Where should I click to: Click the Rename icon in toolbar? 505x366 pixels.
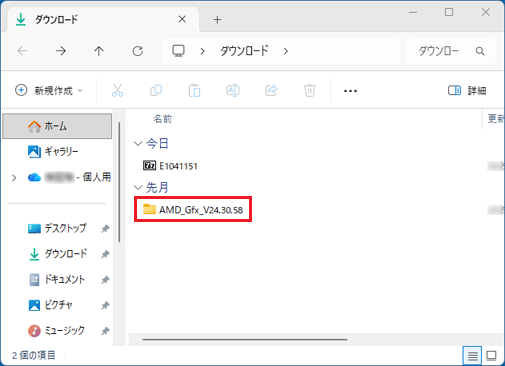233,90
